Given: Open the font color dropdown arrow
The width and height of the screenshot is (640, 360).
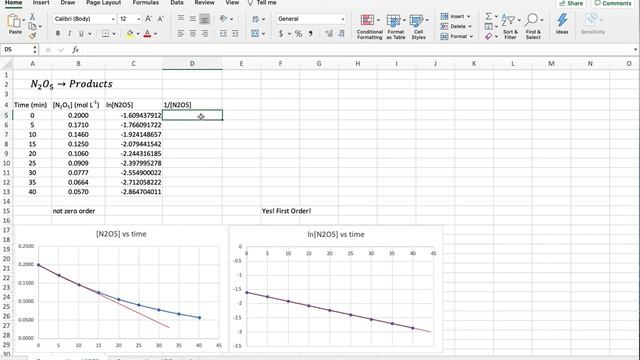Looking at the screenshot, I should 156,34.
